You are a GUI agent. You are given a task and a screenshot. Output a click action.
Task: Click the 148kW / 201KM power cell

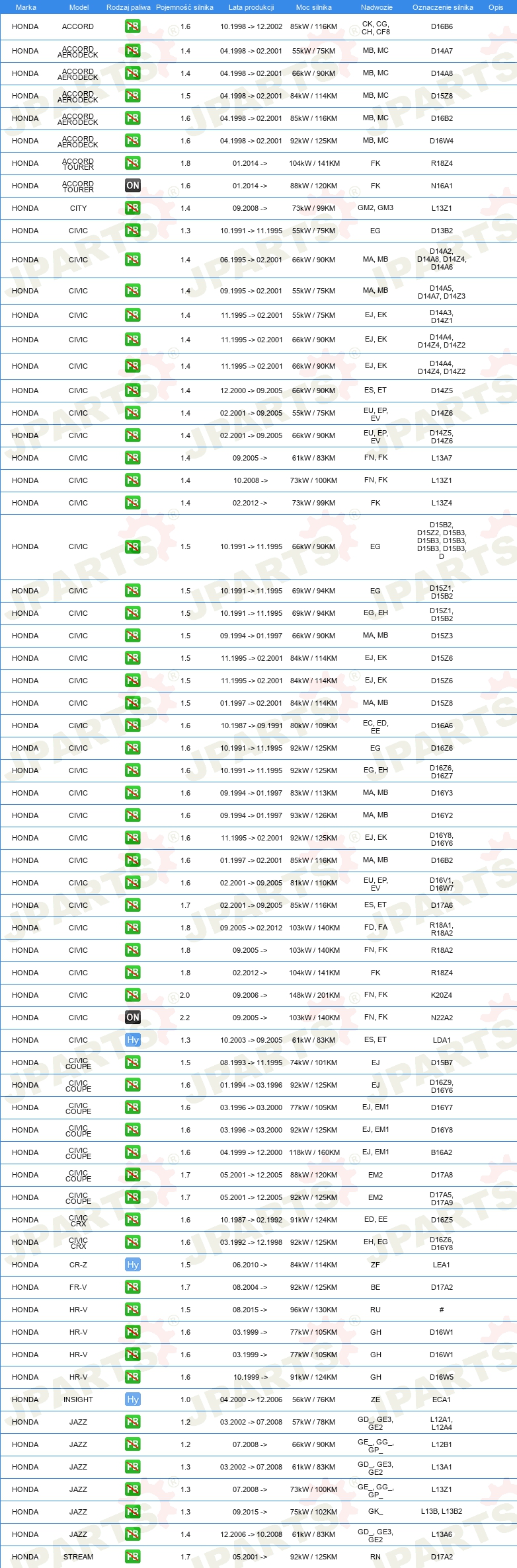[x=315, y=995]
